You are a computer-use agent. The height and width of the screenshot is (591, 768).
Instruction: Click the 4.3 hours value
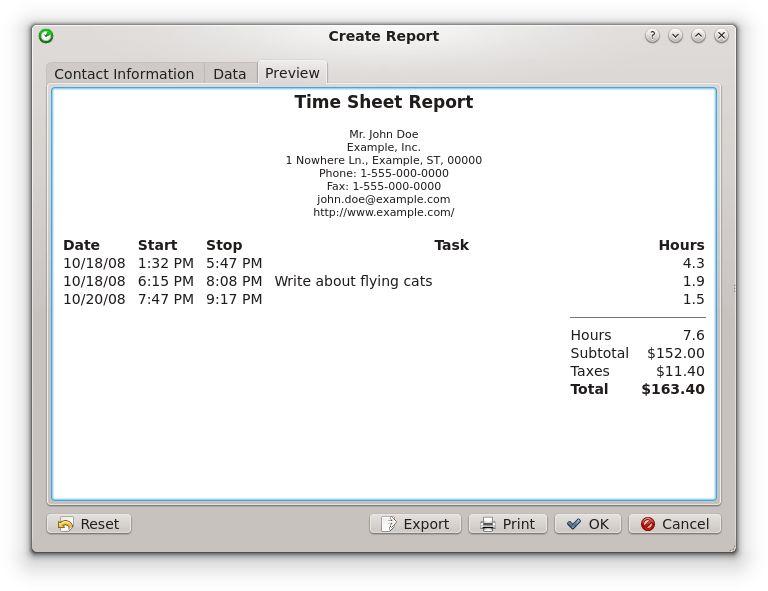694,263
